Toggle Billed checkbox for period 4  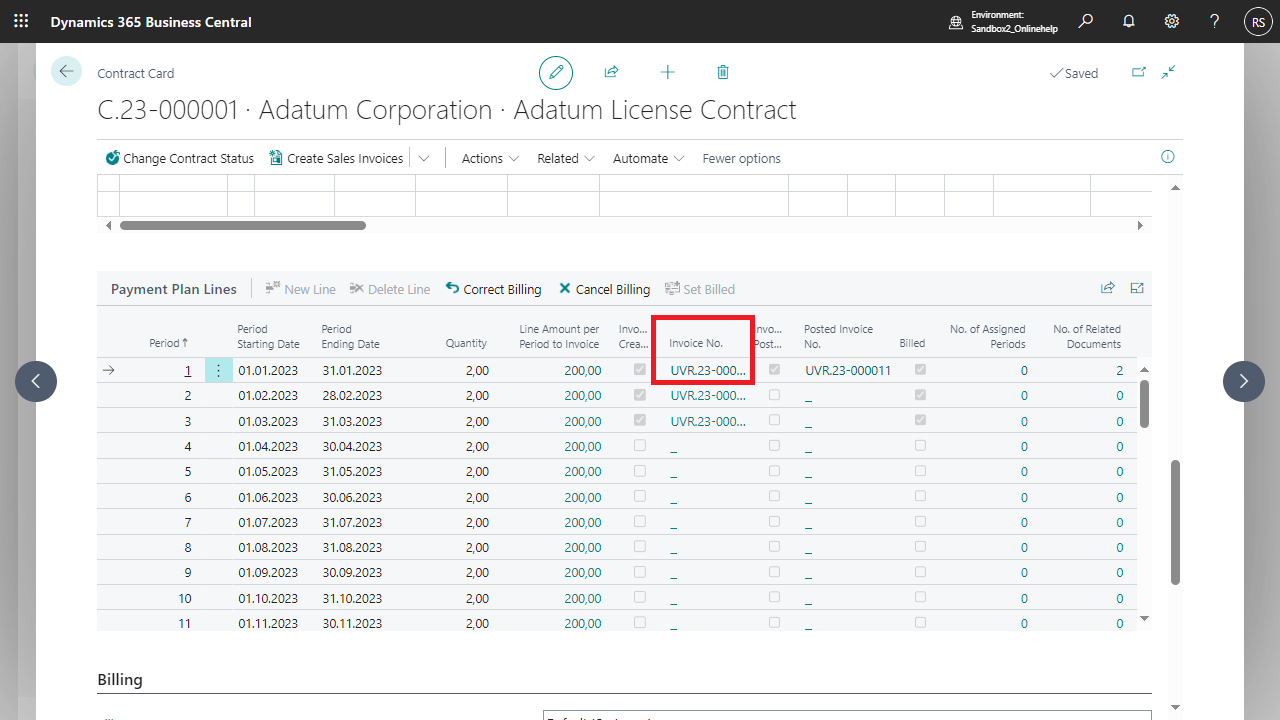pyautogui.click(x=920, y=446)
